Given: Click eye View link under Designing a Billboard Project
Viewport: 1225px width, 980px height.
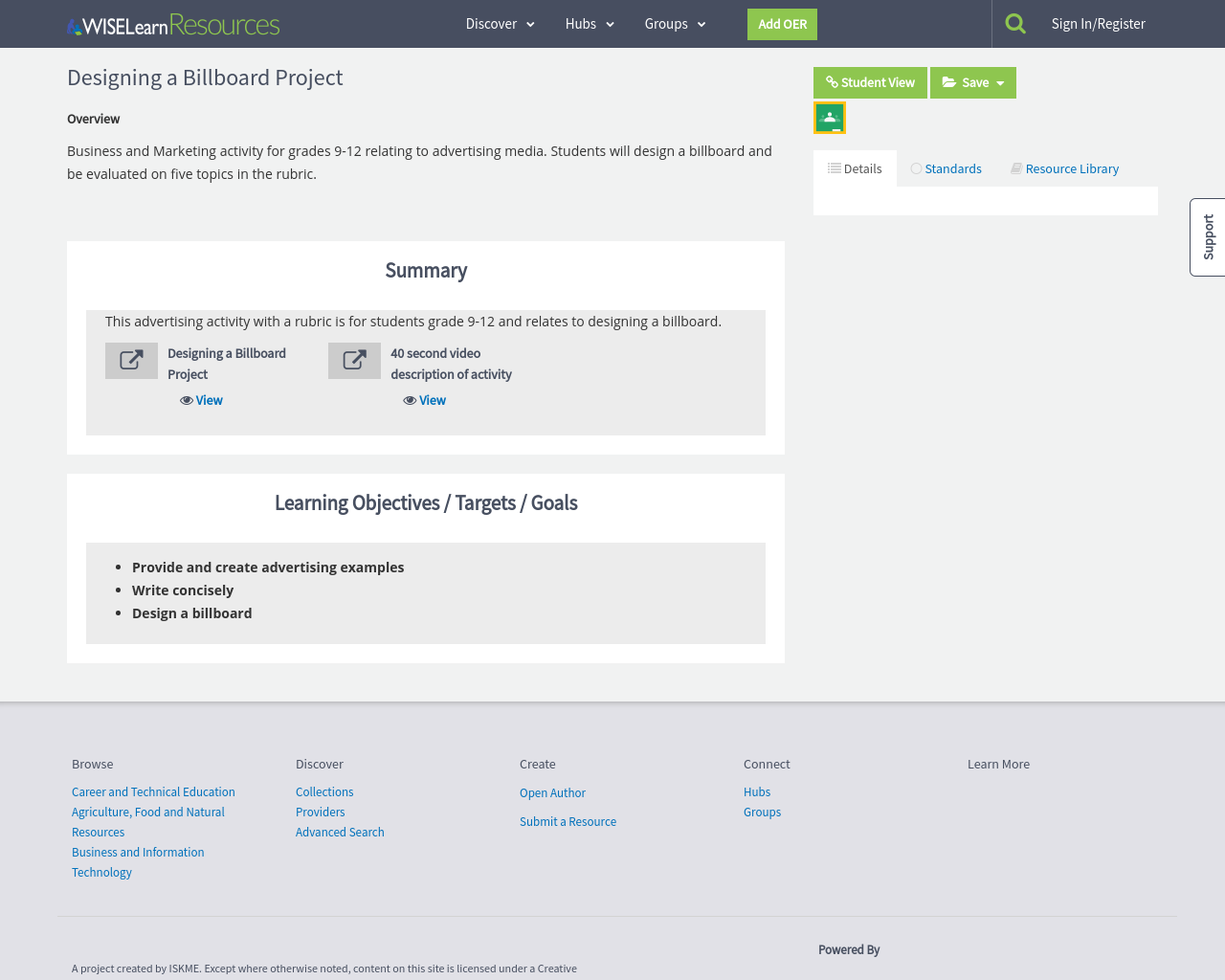Looking at the screenshot, I should click(x=201, y=400).
